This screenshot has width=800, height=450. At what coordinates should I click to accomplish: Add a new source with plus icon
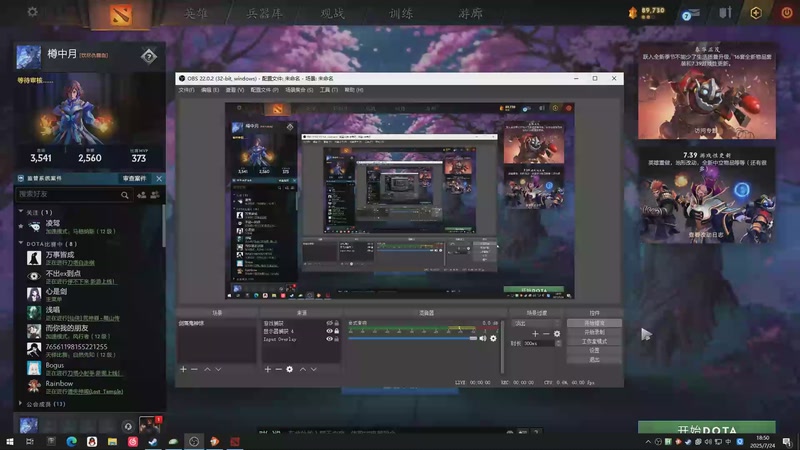coord(267,369)
